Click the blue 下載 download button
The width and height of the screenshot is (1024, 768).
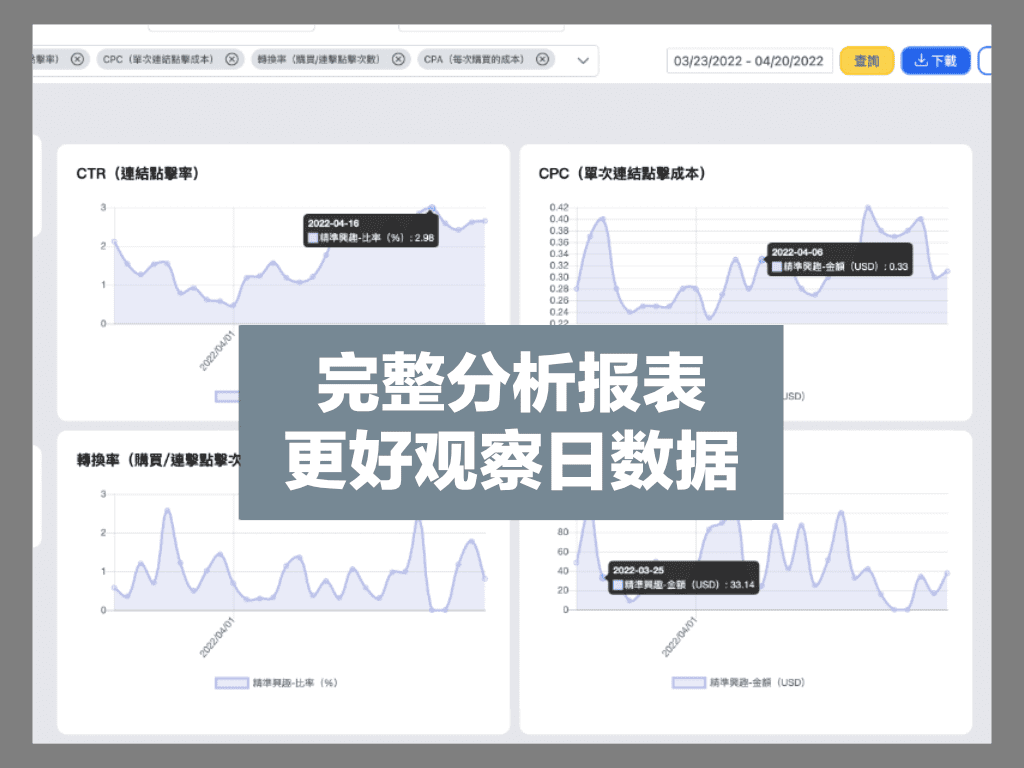[936, 61]
